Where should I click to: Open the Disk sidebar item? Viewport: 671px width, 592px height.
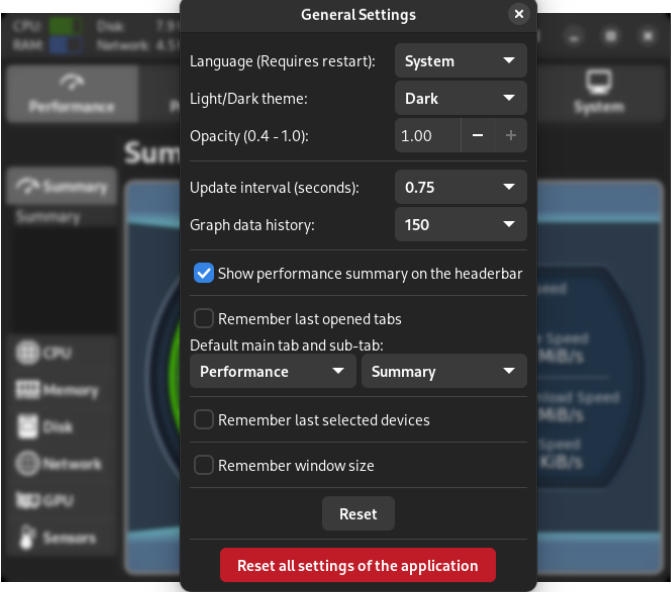62,427
